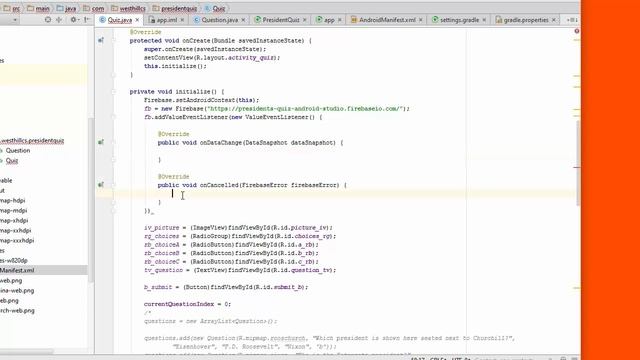The image size is (640, 360).
Task: Close the Question.java tab
Action: pyautogui.click(x=243, y=20)
